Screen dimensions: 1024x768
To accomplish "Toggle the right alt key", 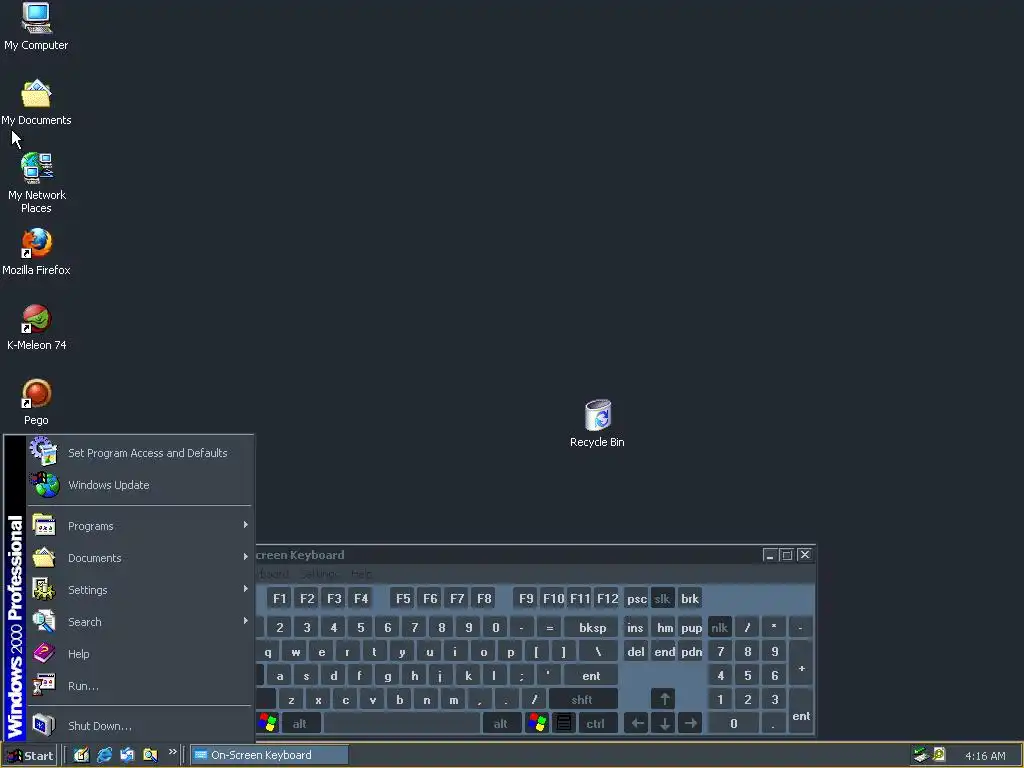I will coord(501,723).
